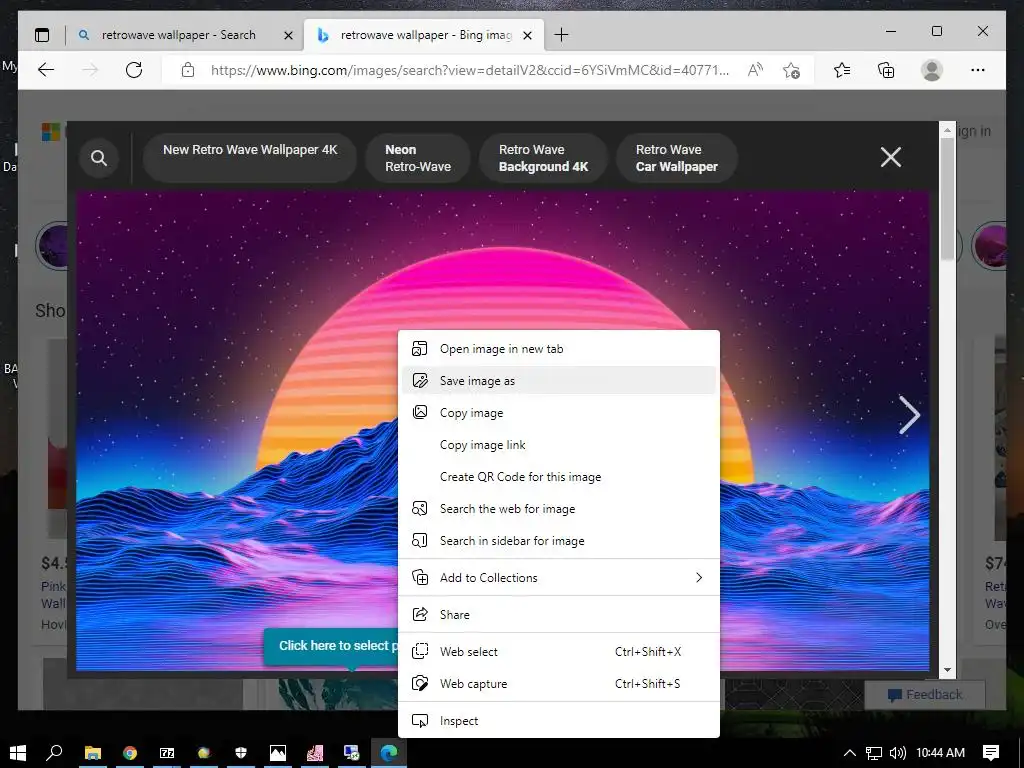
Task: Open Edge Settings and more menu
Action: (x=978, y=70)
